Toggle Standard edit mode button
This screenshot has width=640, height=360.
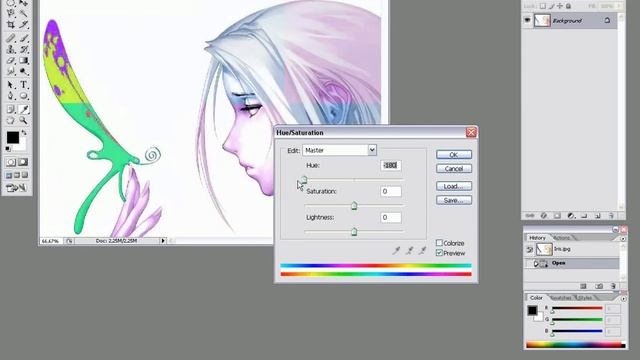coord(11,162)
